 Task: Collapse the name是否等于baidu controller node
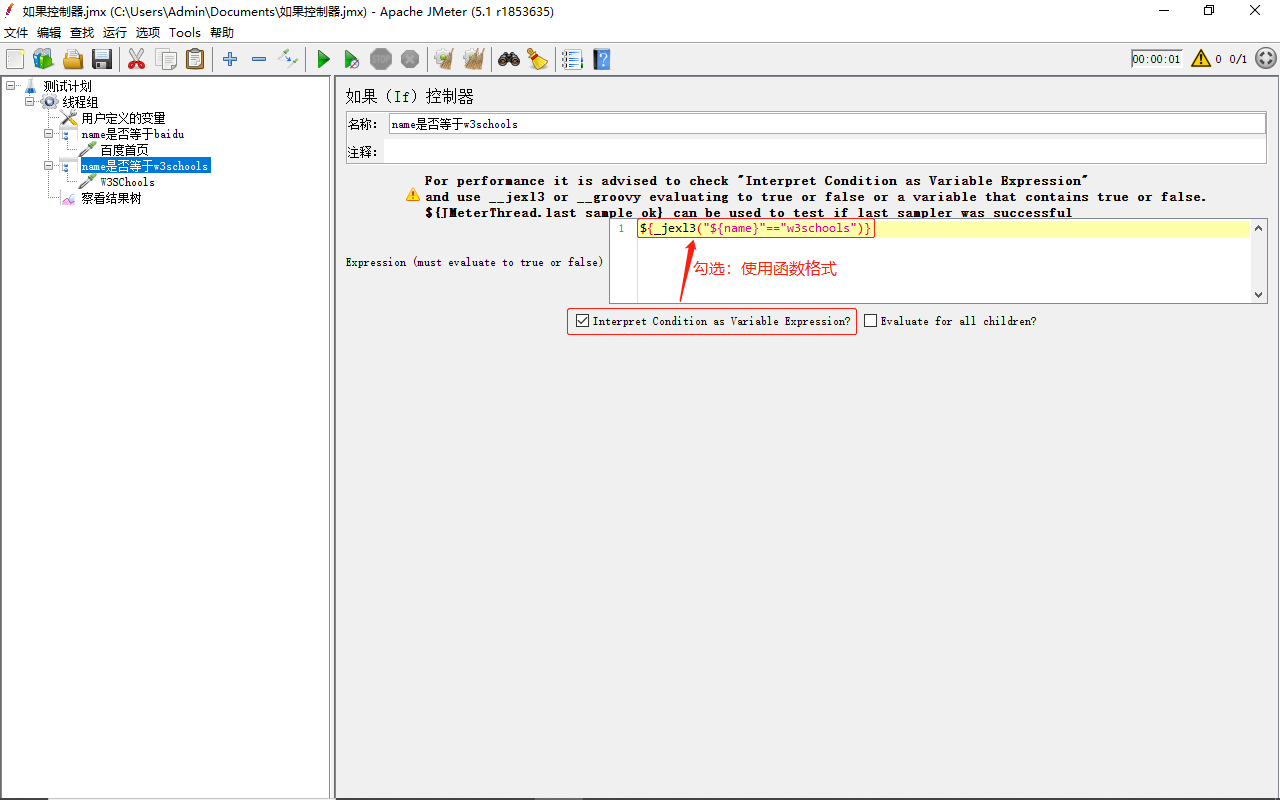(x=48, y=134)
